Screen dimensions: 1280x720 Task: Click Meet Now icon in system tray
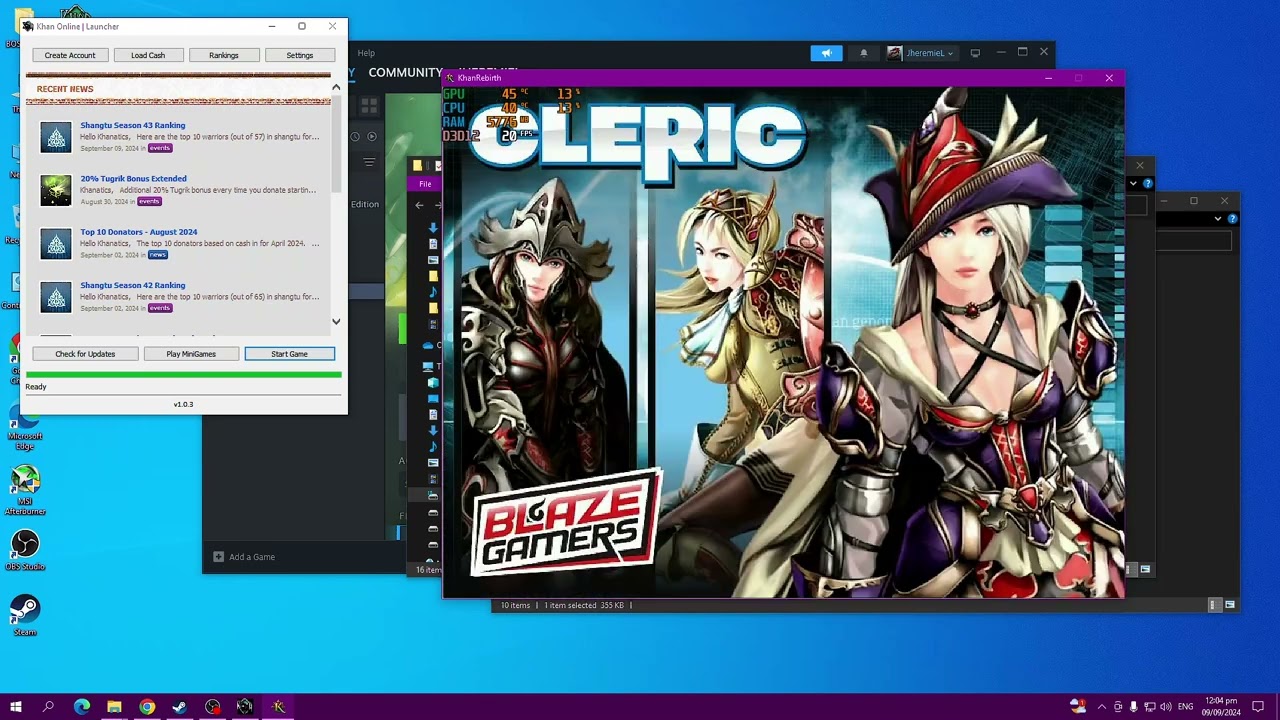[1118, 707]
